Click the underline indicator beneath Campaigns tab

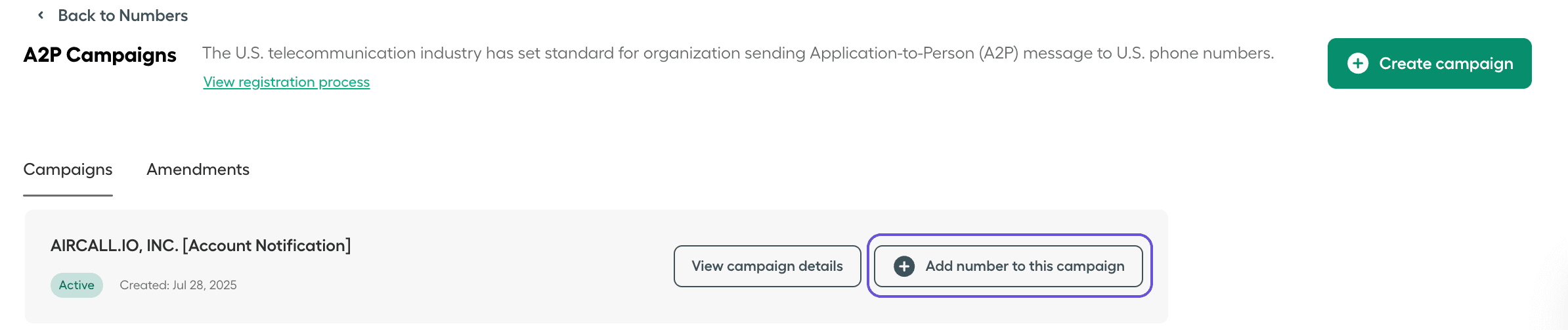click(x=68, y=195)
